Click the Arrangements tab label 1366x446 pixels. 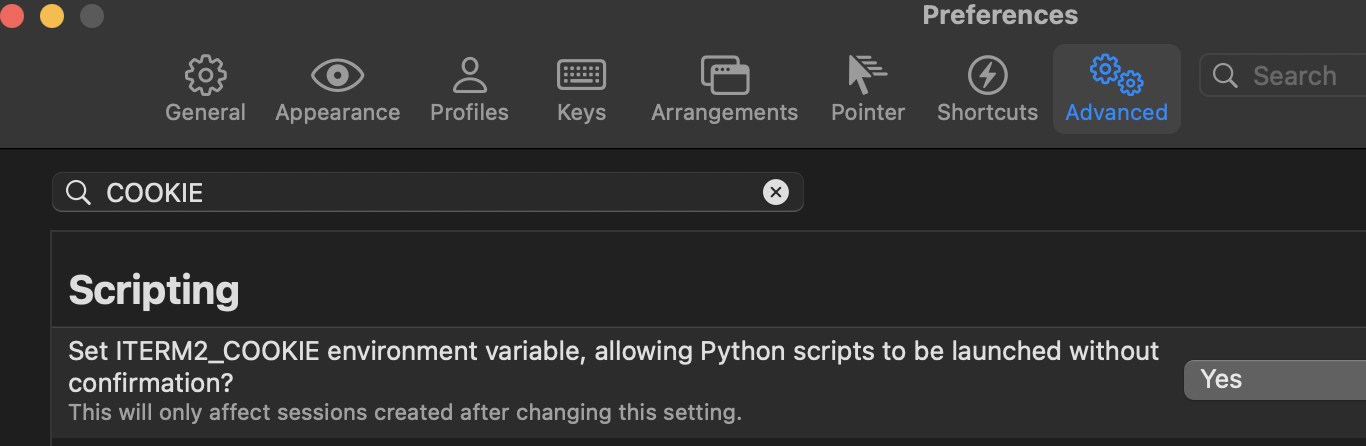[x=725, y=113]
